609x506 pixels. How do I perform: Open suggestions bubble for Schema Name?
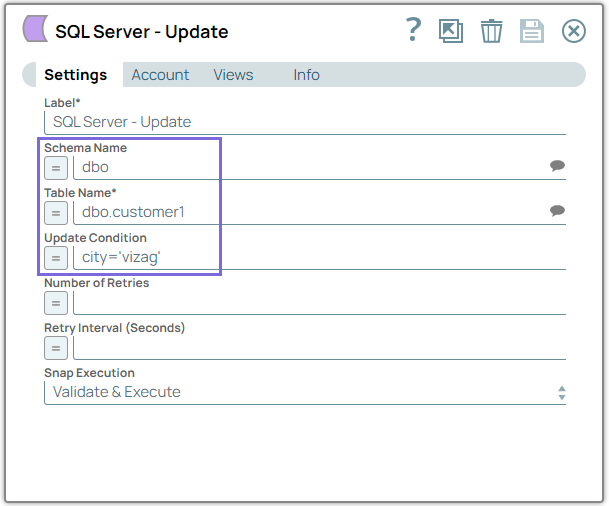click(557, 166)
